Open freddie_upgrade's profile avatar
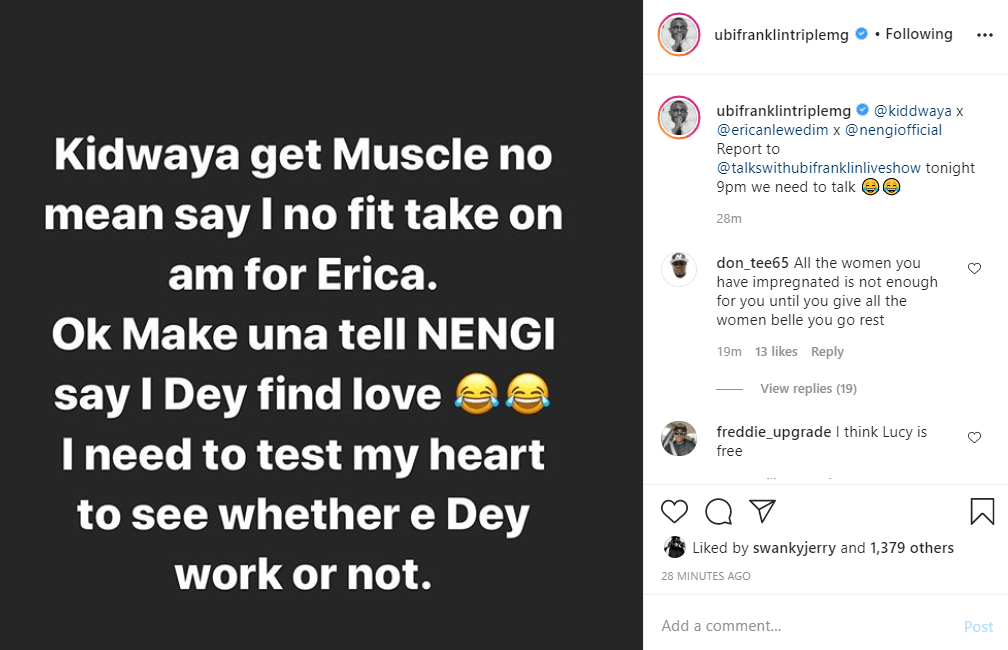Viewport: 1008px width, 650px height. click(679, 438)
